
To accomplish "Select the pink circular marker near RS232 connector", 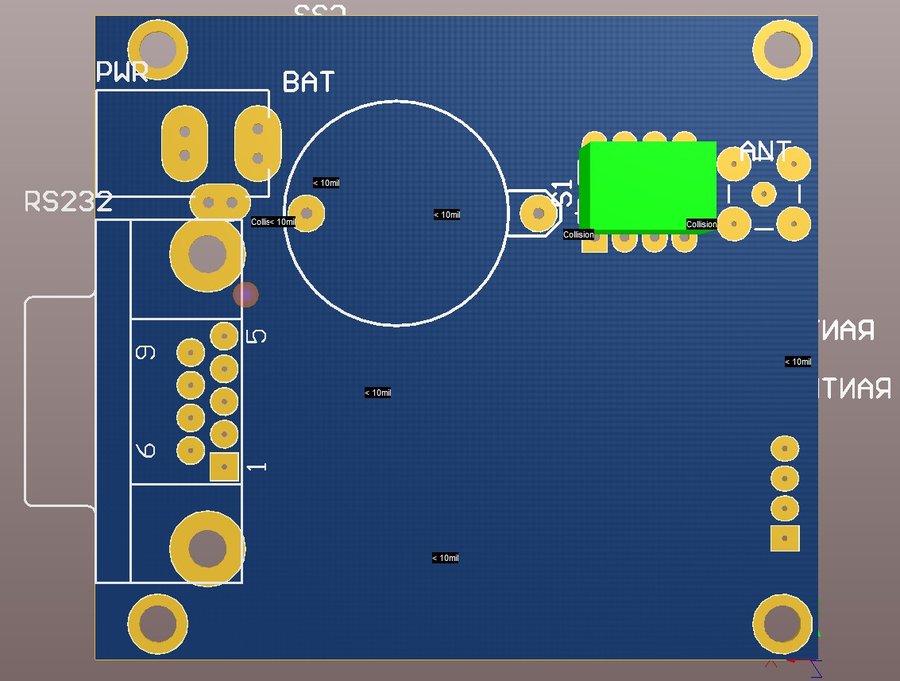I will (245, 294).
